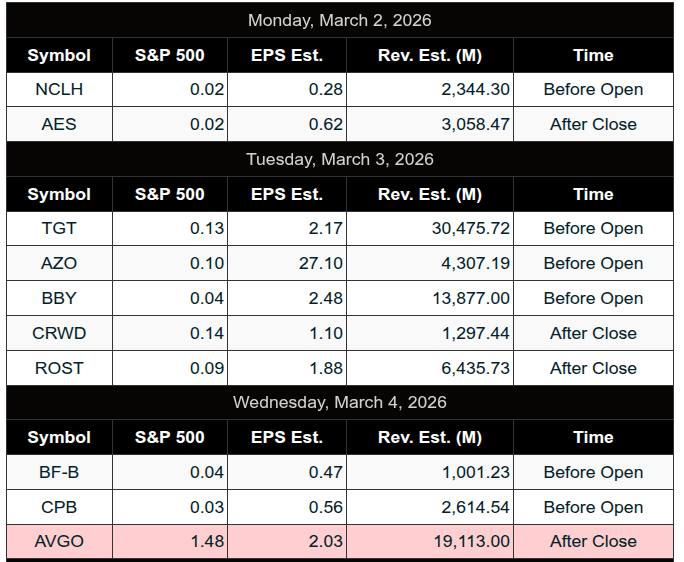The width and height of the screenshot is (684, 562).
Task: Open the AES symbol row
Action: (59, 125)
